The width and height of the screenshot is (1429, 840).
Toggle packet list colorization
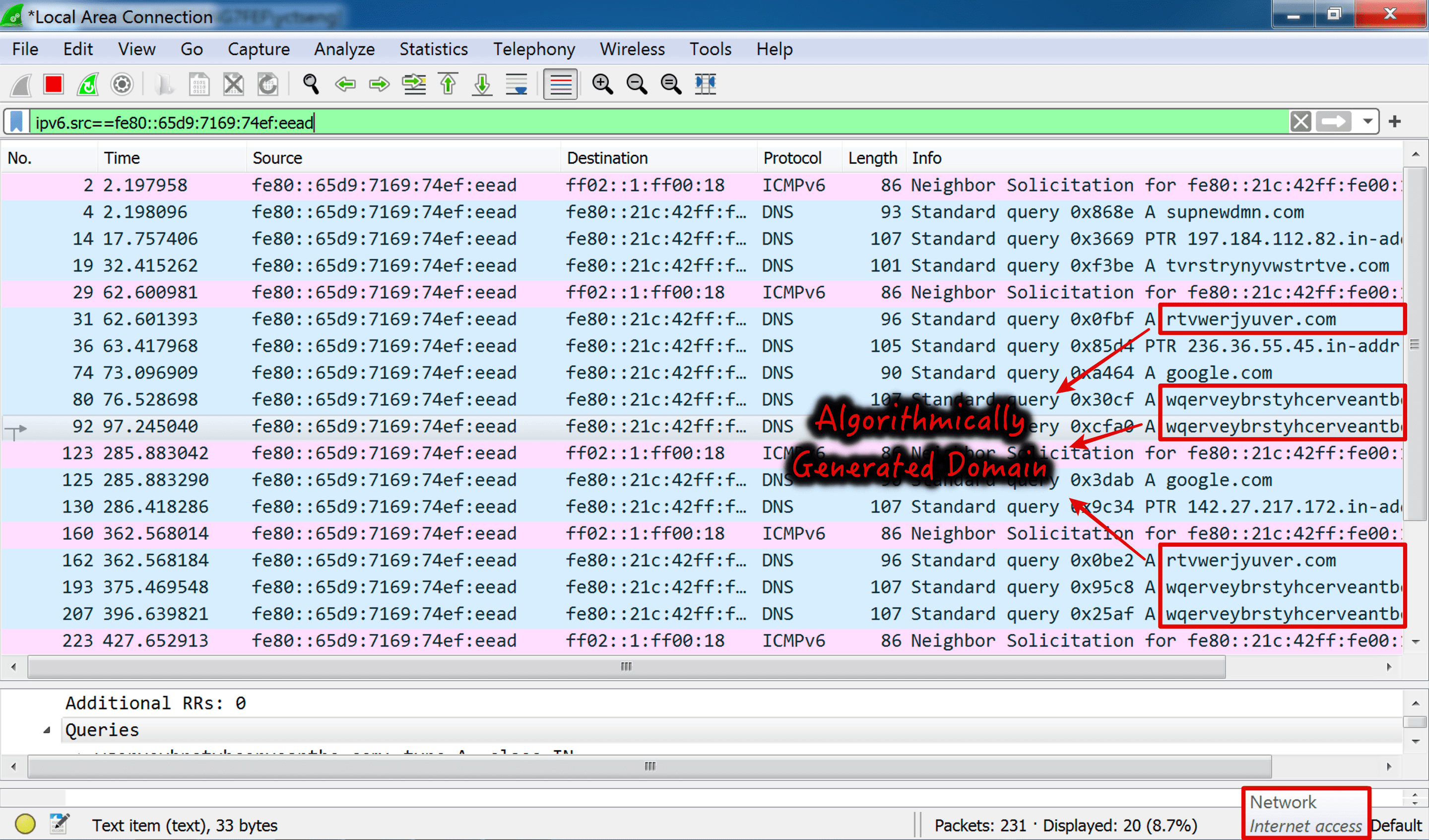(560, 84)
